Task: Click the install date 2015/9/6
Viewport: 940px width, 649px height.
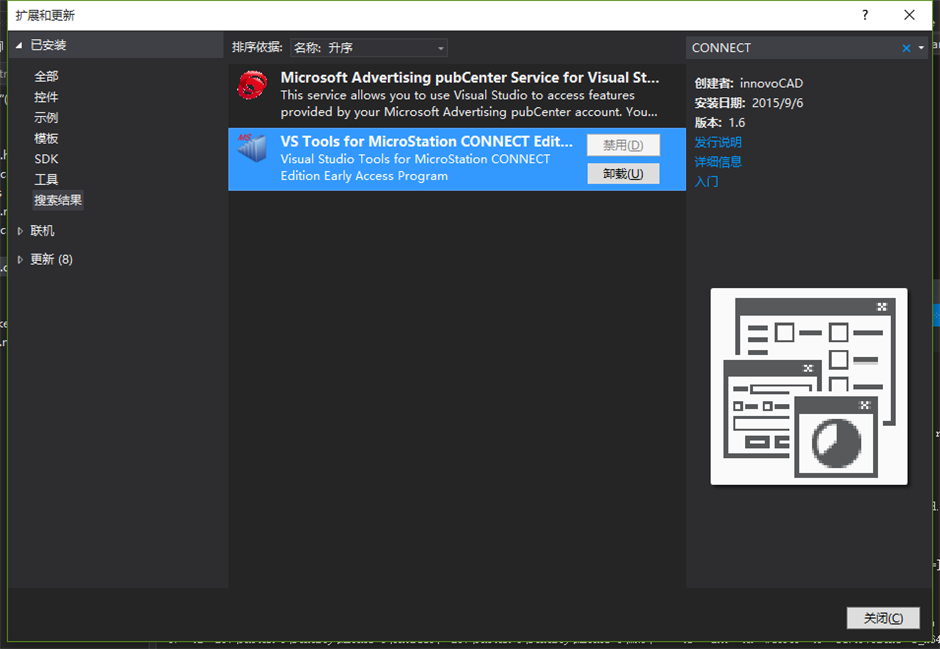Action: tap(778, 103)
